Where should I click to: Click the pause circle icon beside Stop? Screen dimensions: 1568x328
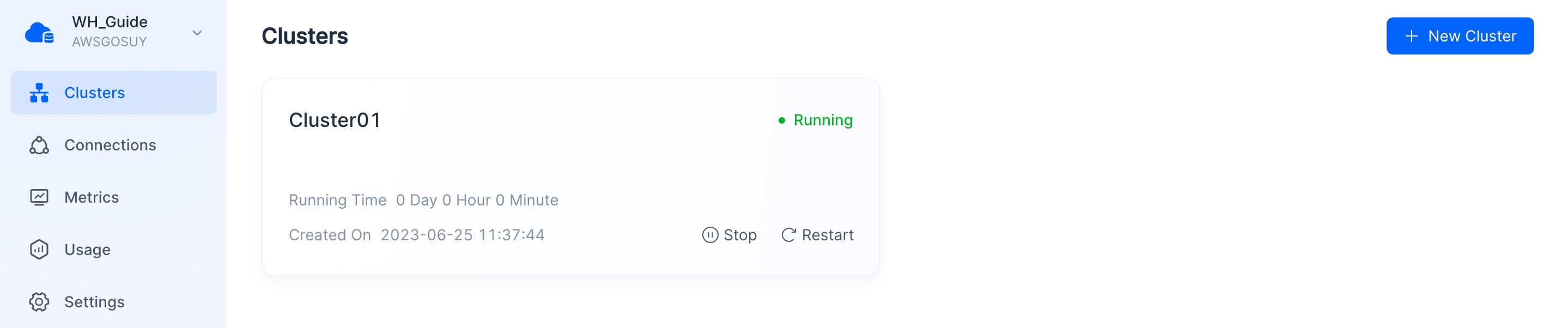coord(710,235)
